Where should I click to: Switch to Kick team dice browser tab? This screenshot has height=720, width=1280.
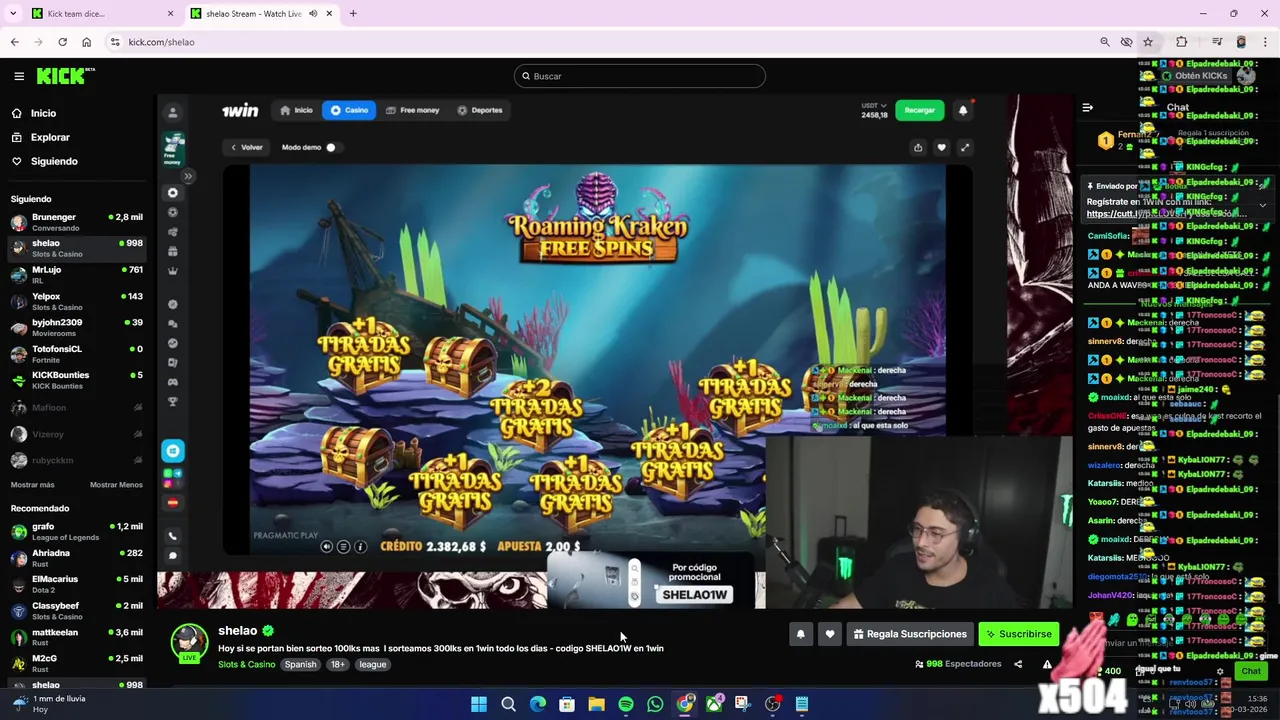click(100, 14)
